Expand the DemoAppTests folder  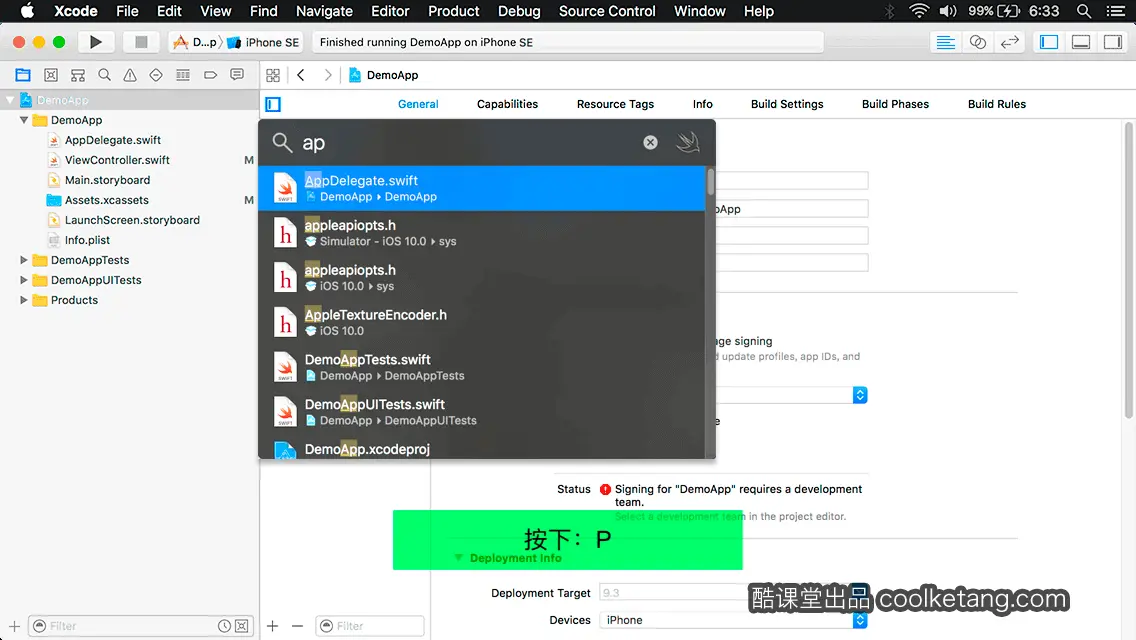point(24,259)
